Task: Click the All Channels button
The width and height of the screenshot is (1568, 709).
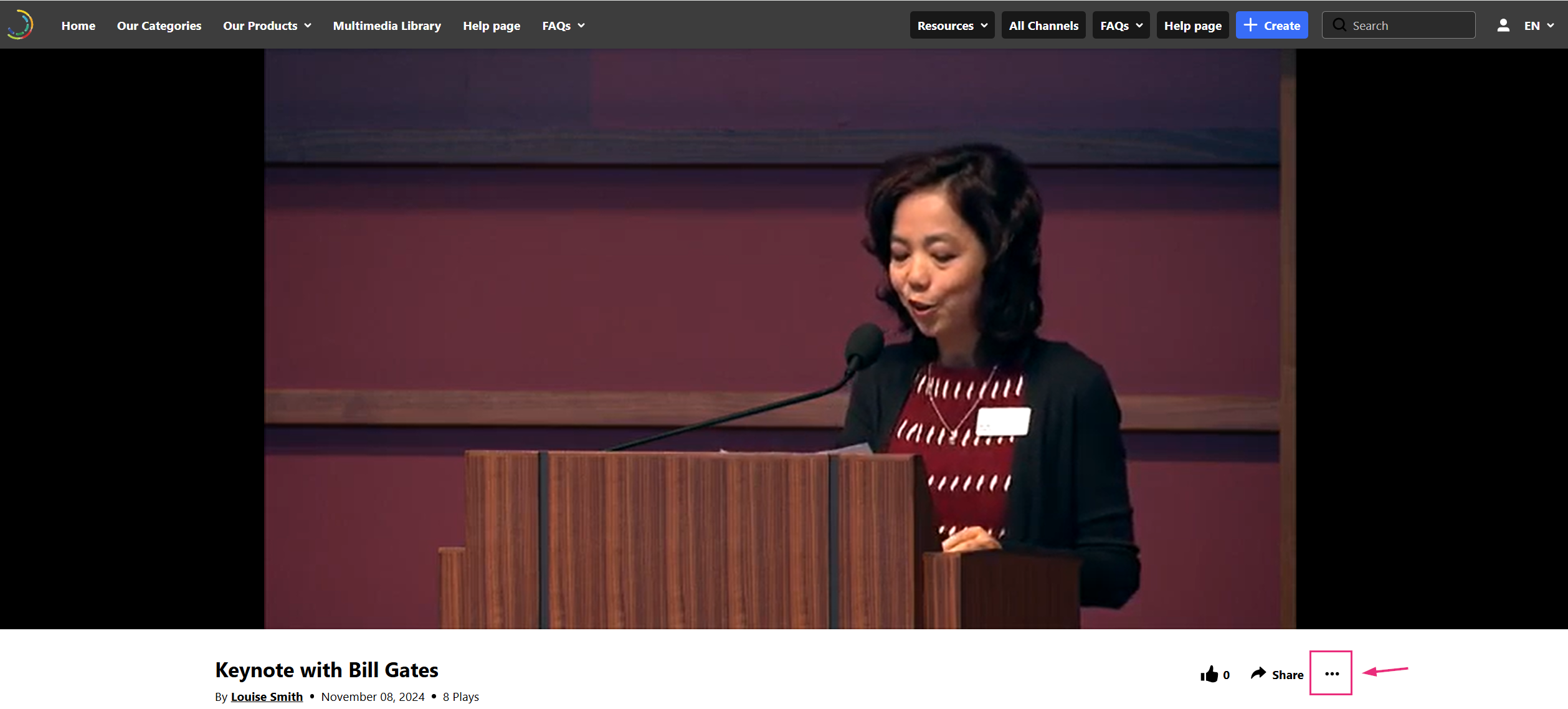Action: pyautogui.click(x=1043, y=26)
